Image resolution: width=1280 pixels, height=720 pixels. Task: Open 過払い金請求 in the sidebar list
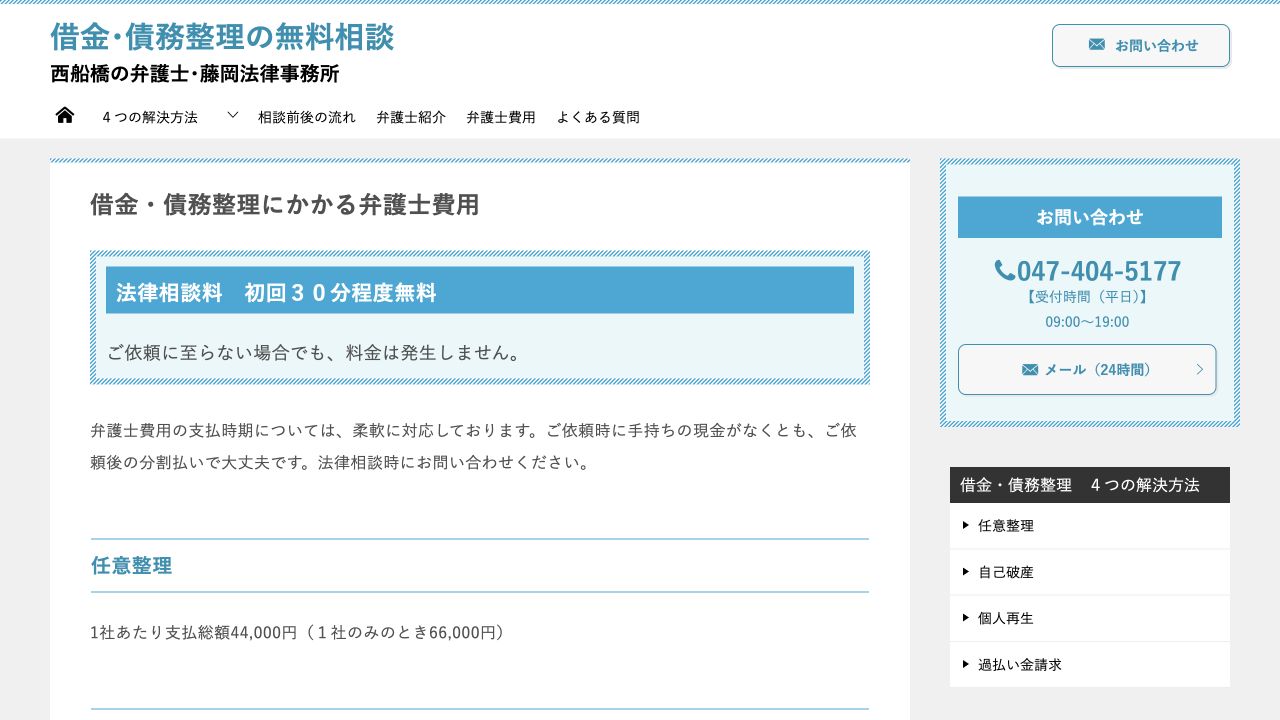1090,664
